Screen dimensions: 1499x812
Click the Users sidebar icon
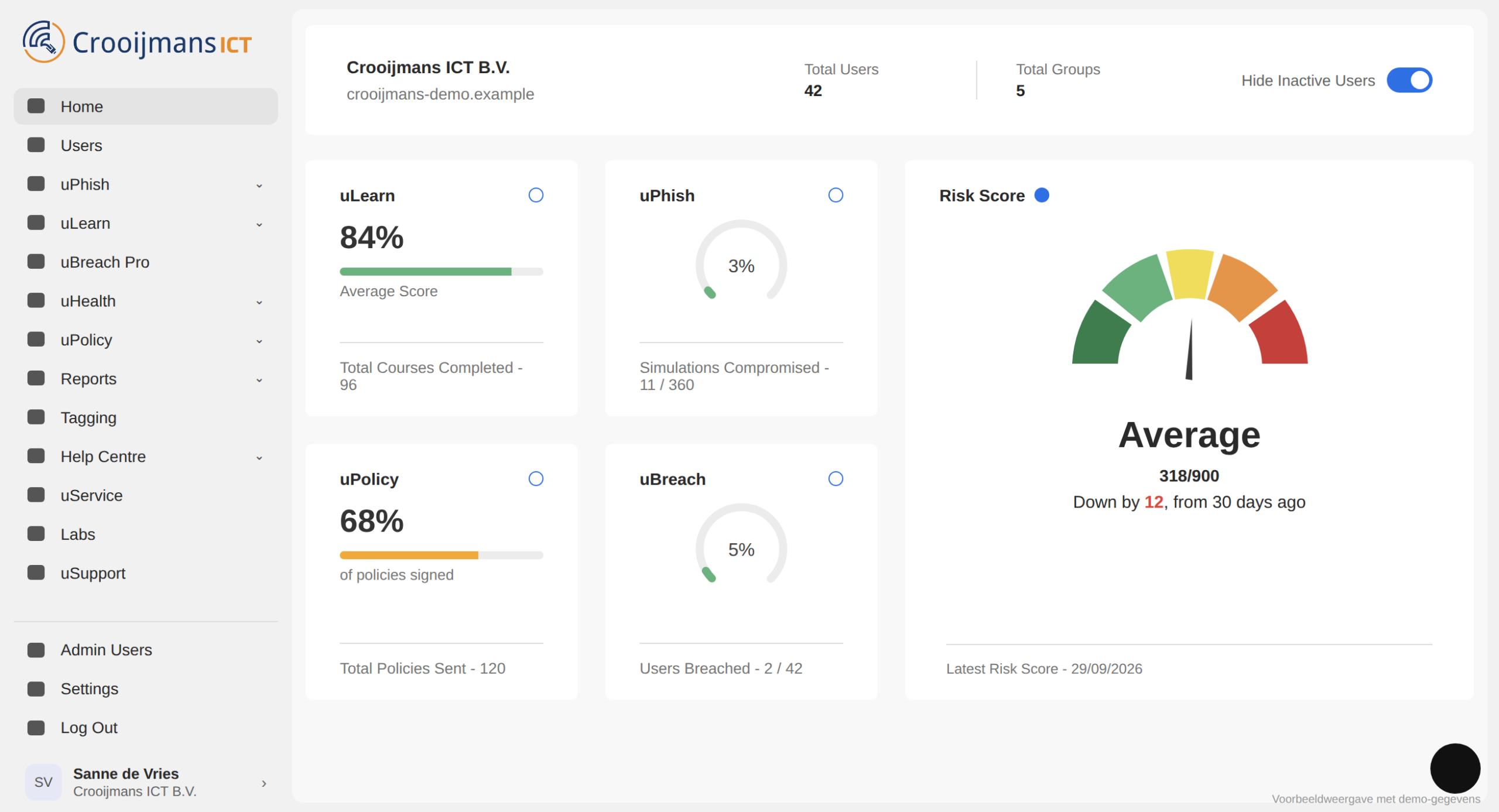click(x=36, y=145)
